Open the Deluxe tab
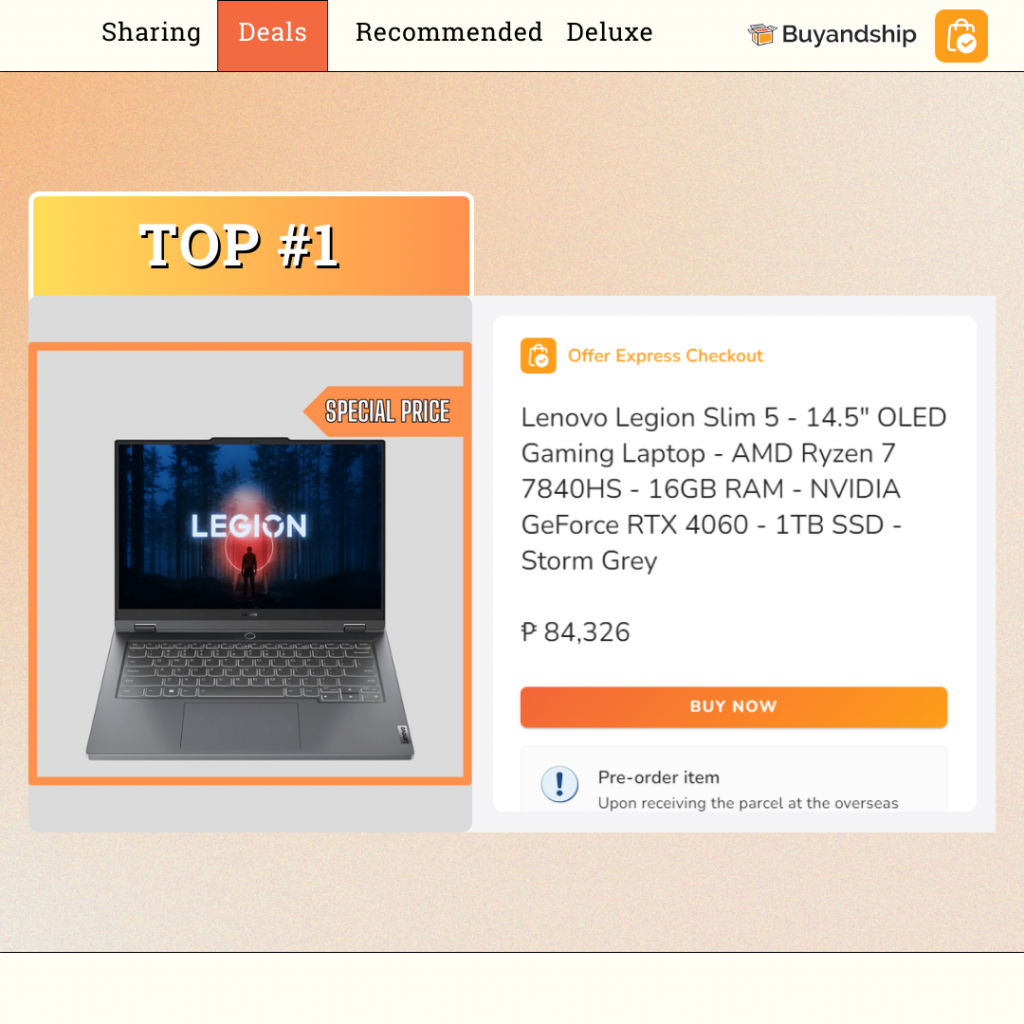This screenshot has width=1024, height=1024. point(609,32)
